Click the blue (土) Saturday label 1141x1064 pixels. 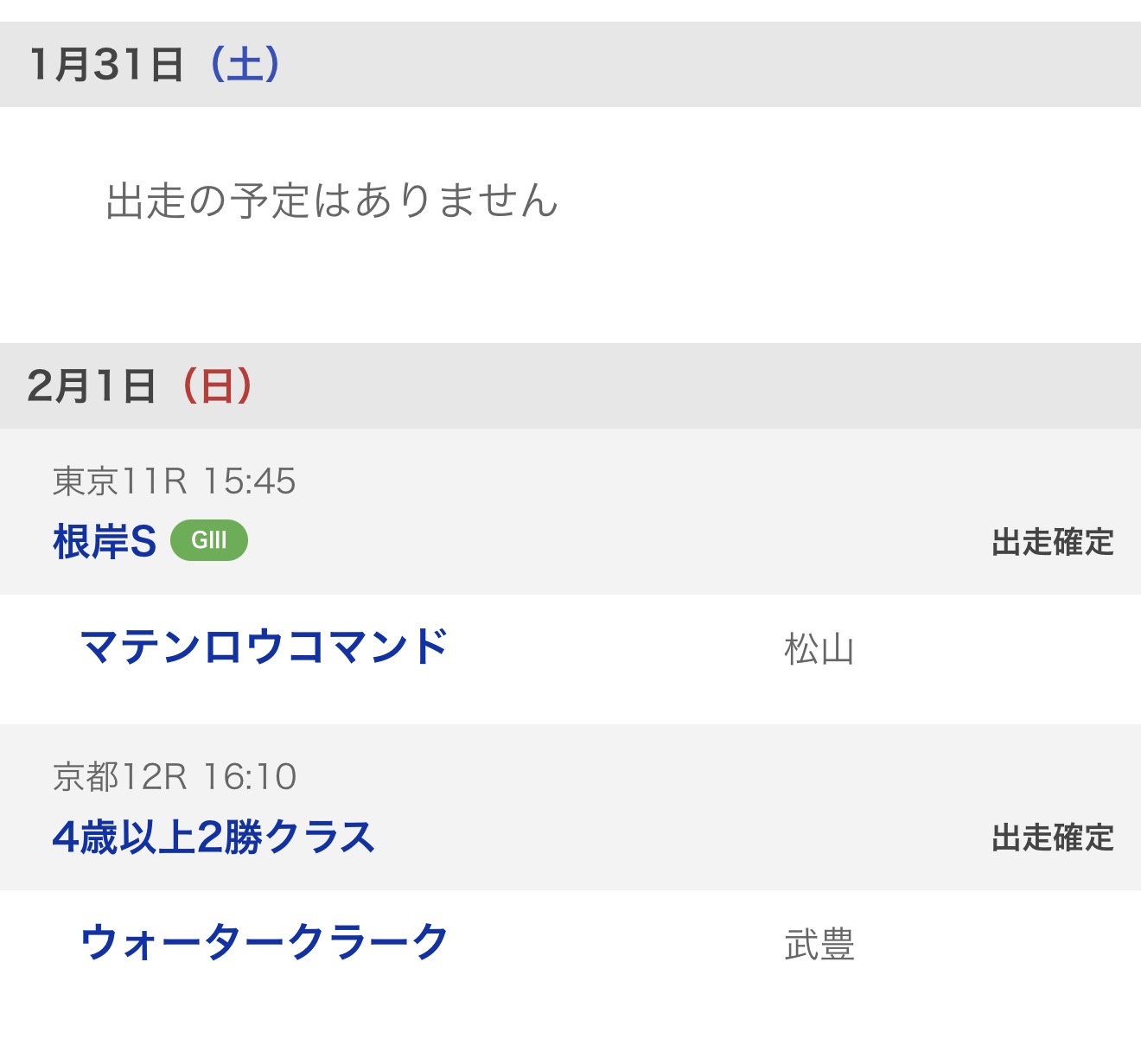245,65
